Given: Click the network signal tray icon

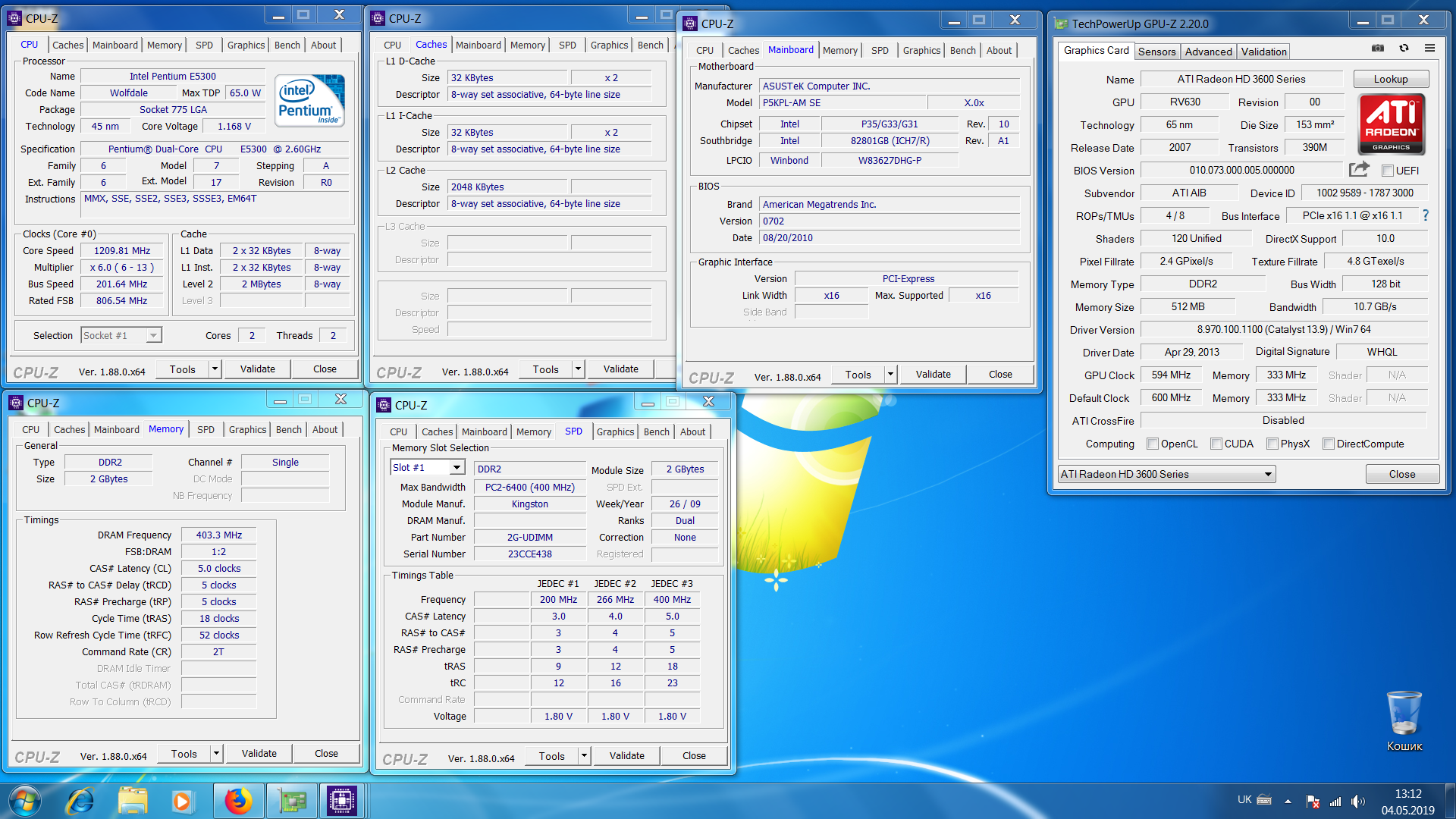Looking at the screenshot, I should (1335, 802).
